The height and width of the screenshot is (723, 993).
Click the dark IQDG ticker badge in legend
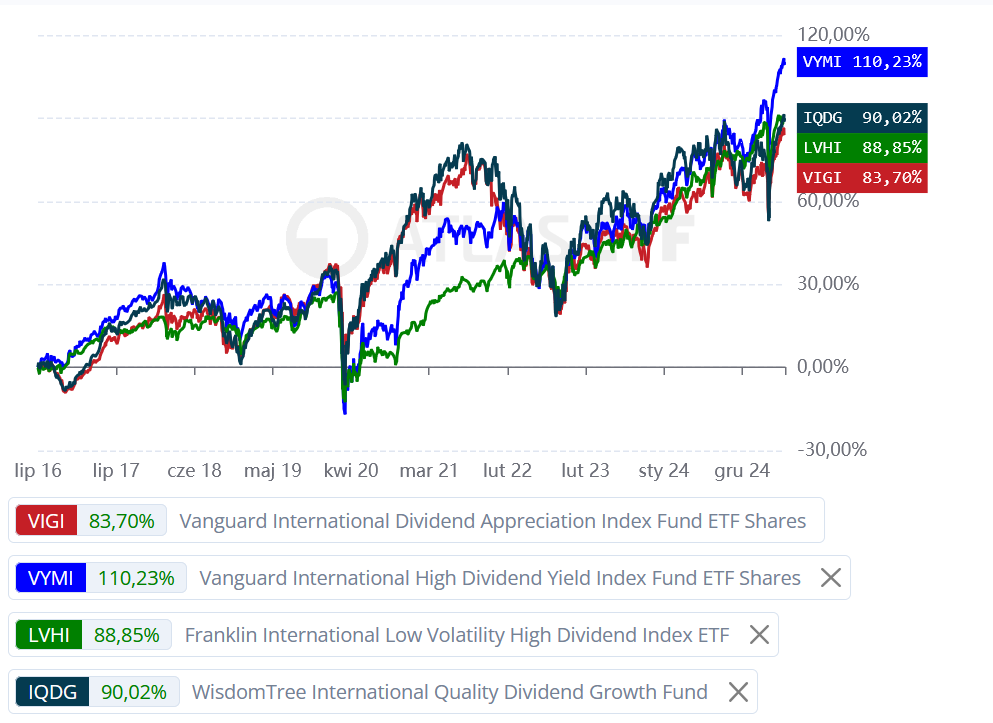(53, 691)
